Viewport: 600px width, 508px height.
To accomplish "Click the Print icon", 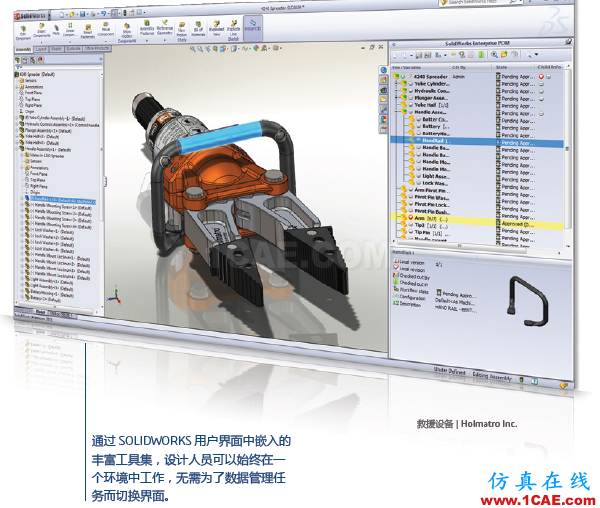I will click(x=93, y=14).
